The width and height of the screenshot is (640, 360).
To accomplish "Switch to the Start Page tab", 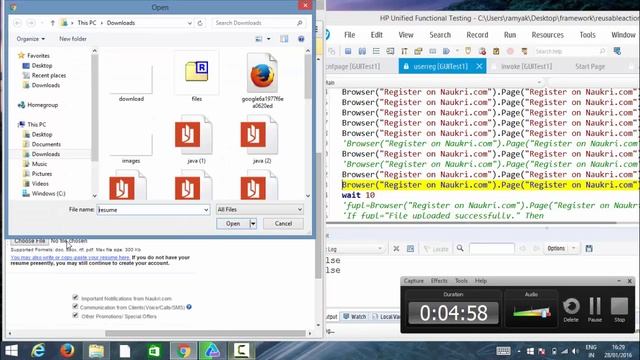I will 590,66.
